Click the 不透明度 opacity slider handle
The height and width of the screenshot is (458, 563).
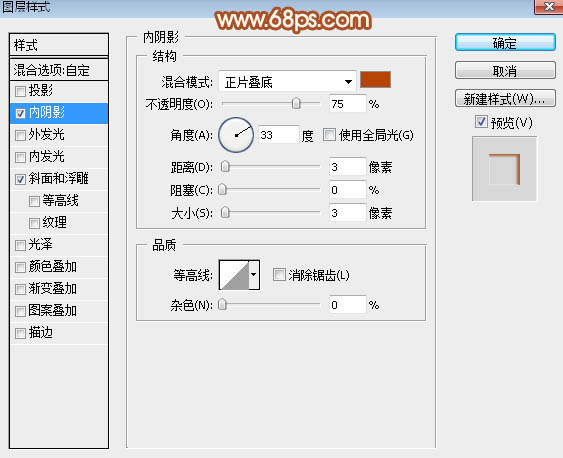[296, 104]
